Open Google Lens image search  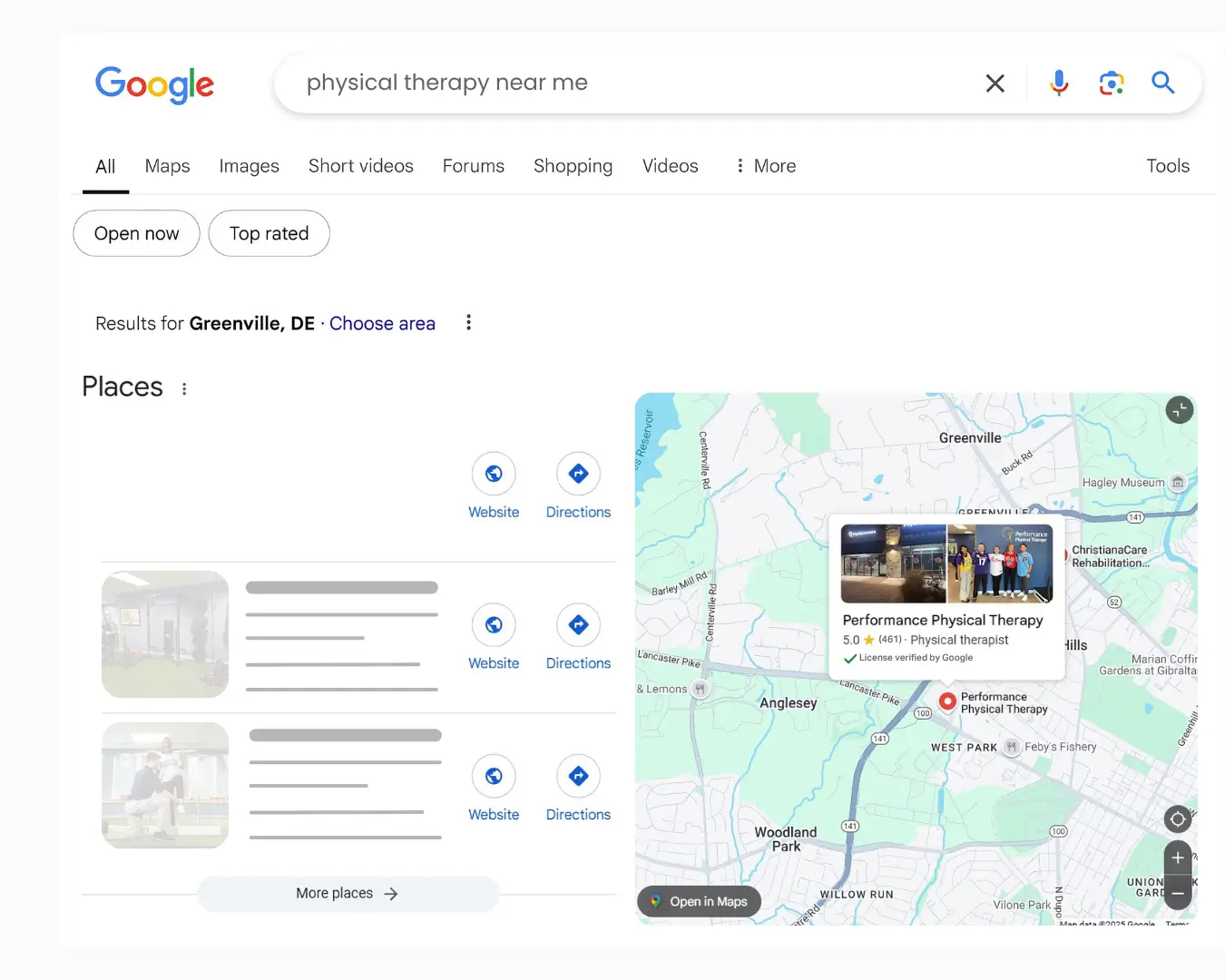pos(1111,83)
